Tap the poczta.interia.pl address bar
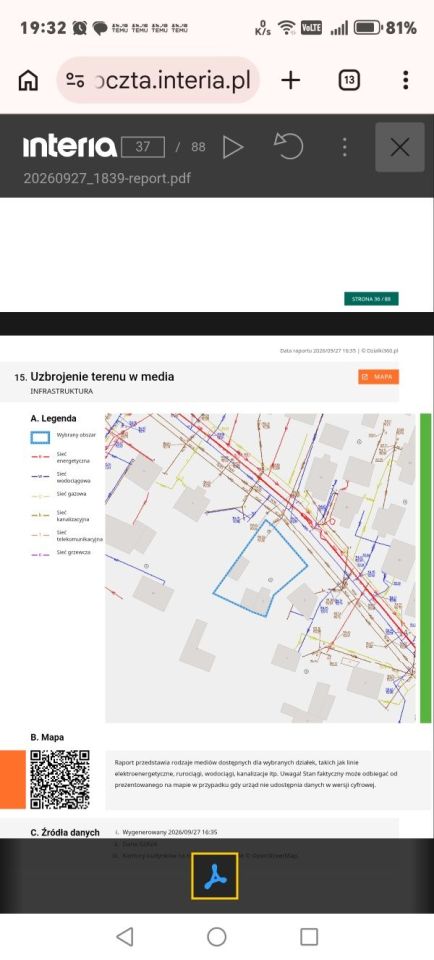 coord(159,80)
